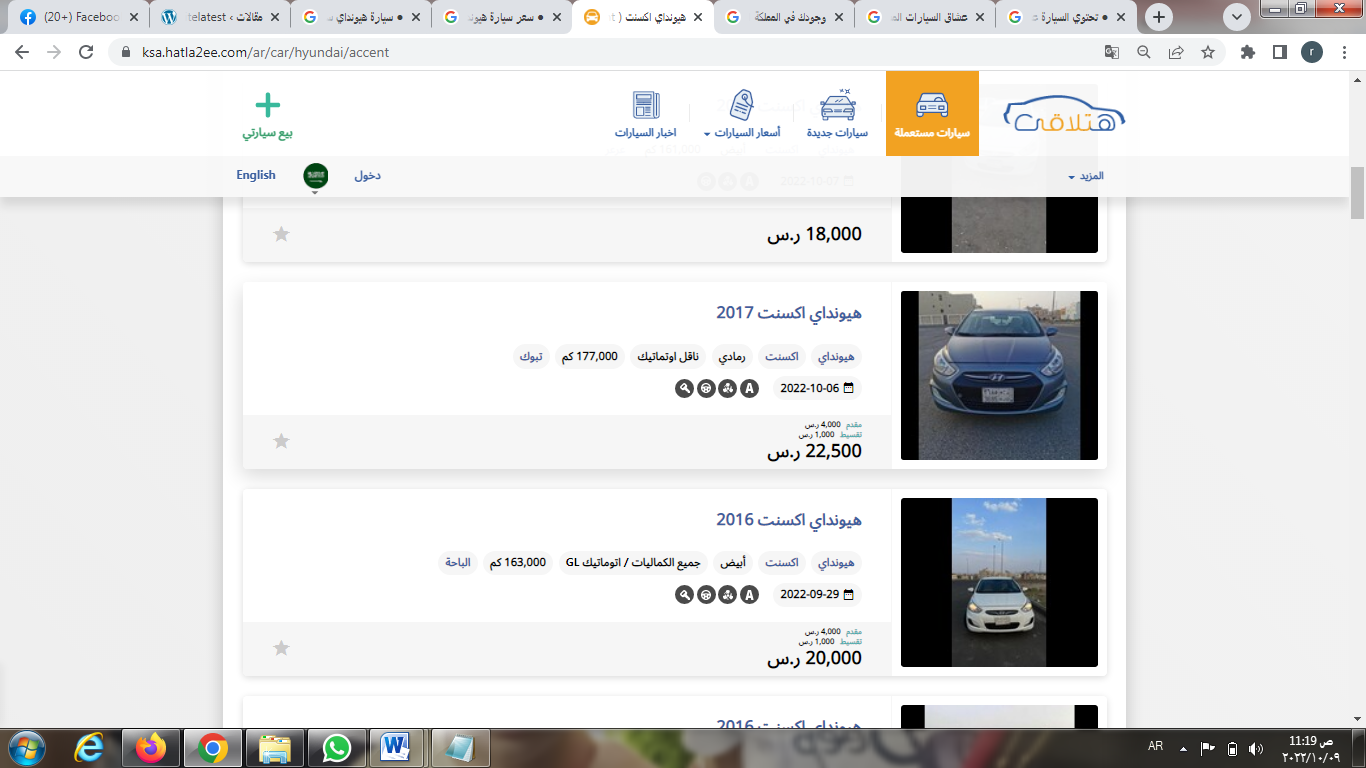The height and width of the screenshot is (768, 1366).
Task: Open the Used Cars (سيارات مستعملة) section
Action: [x=932, y=113]
